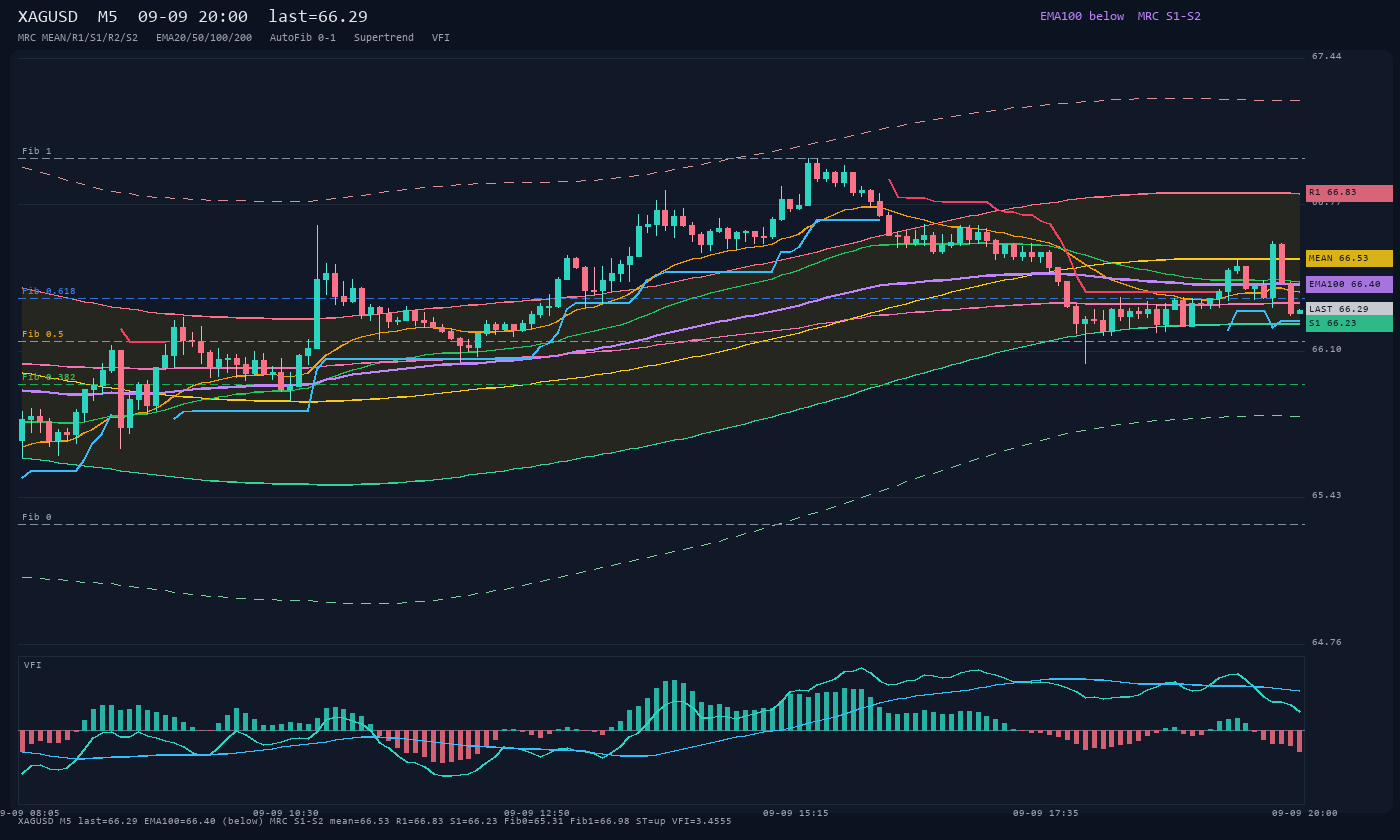The width and height of the screenshot is (1400, 840).
Task: Click the '09-09 10:30' time axis label
Action: pyautogui.click(x=286, y=813)
